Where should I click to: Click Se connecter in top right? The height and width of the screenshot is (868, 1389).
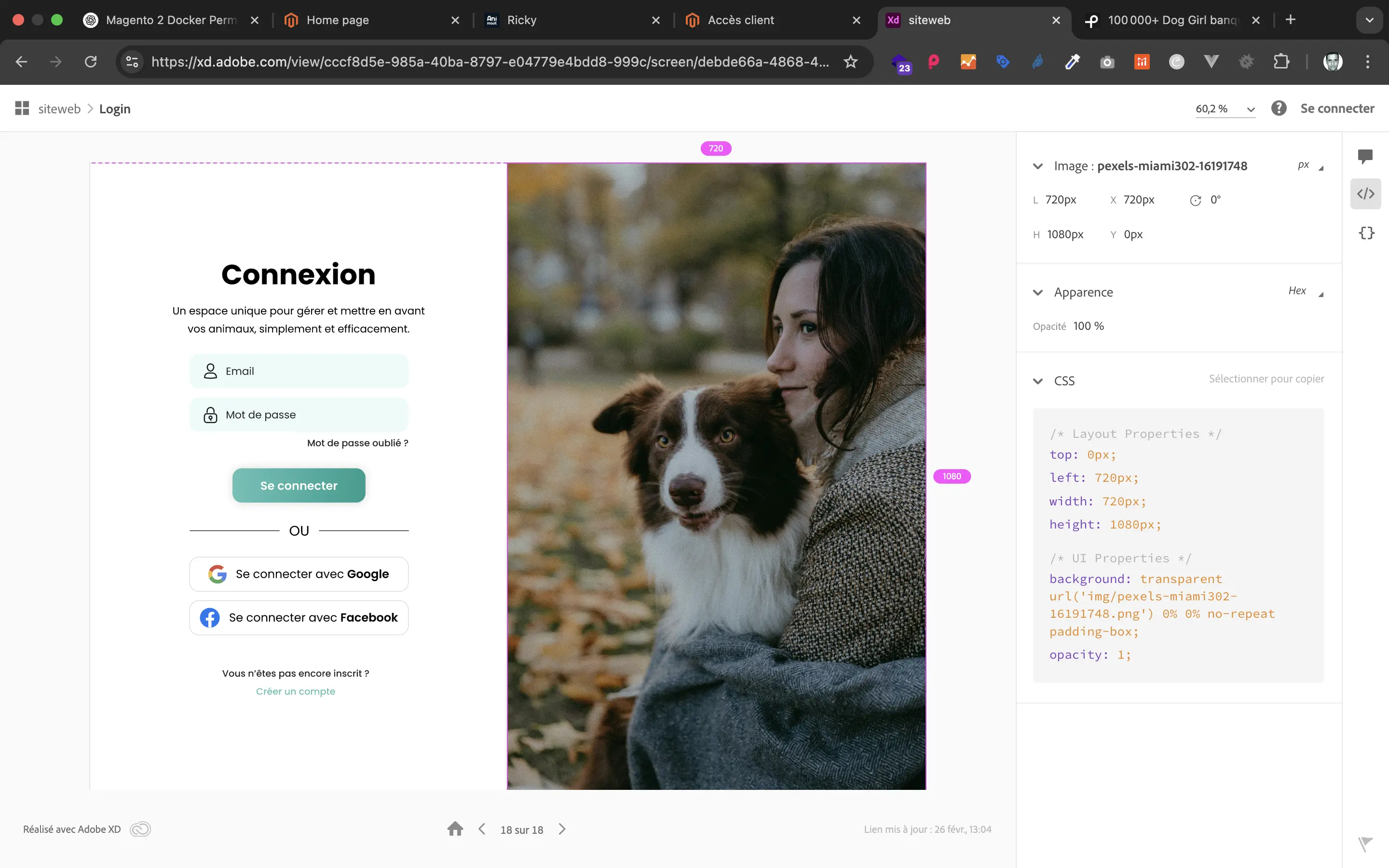(1337, 108)
